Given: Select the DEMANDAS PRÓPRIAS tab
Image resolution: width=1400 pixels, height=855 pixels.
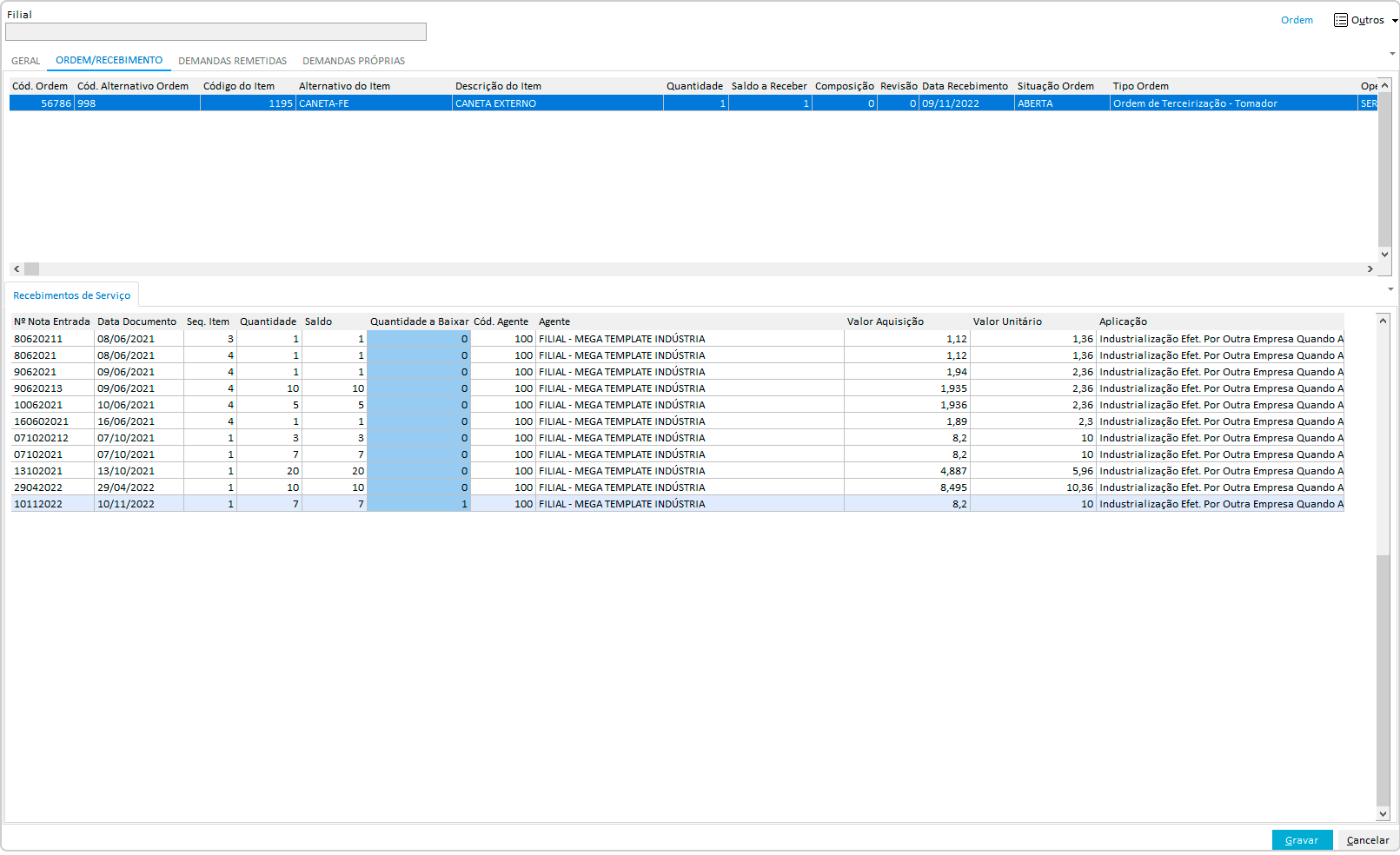Looking at the screenshot, I should tap(353, 61).
